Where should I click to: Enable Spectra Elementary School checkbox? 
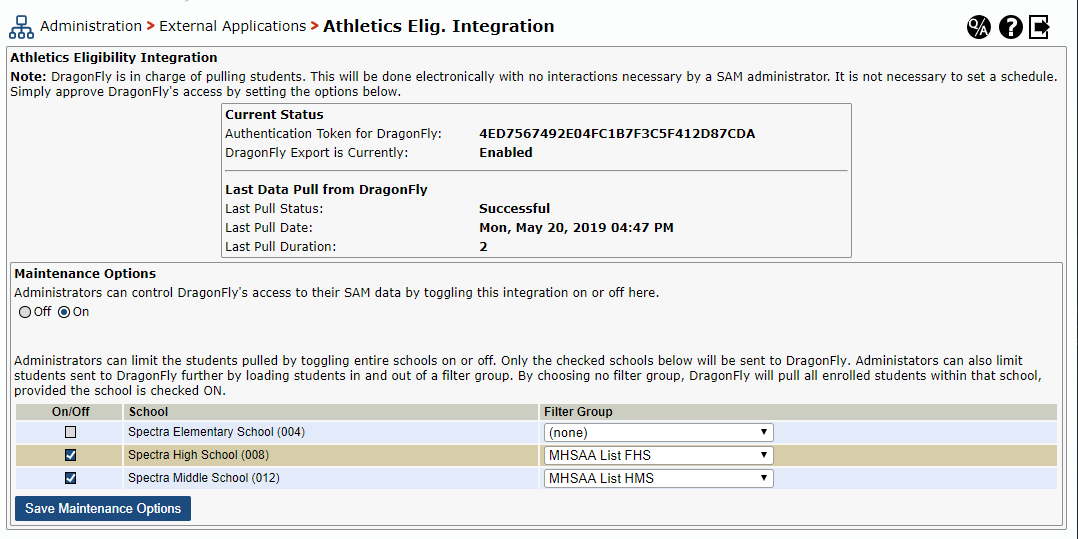click(71, 433)
